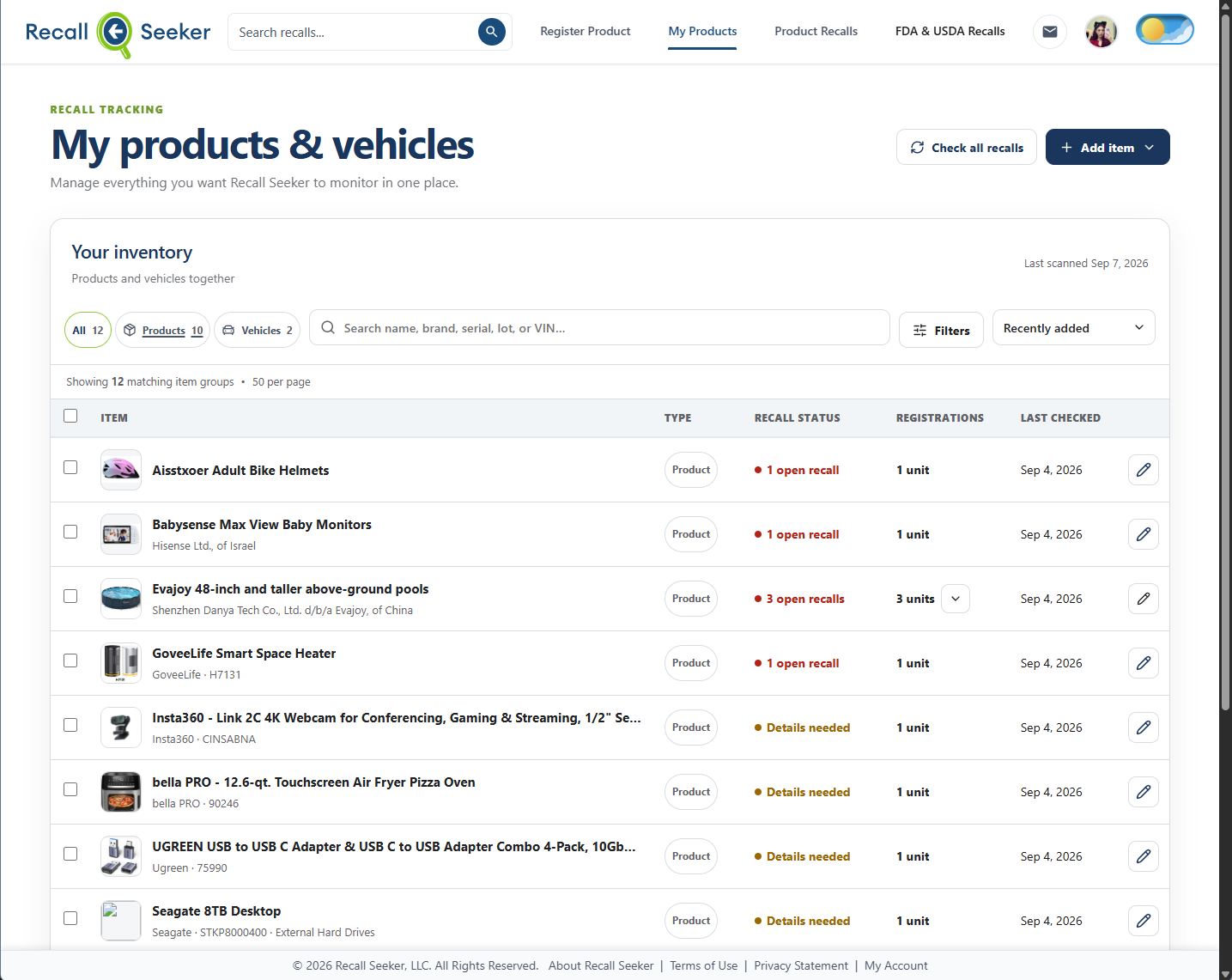Viewport: 1232px width, 980px height.
Task: Click 'Details needed' for Seagate 8TB Desktop
Action: pyautogui.click(x=802, y=921)
